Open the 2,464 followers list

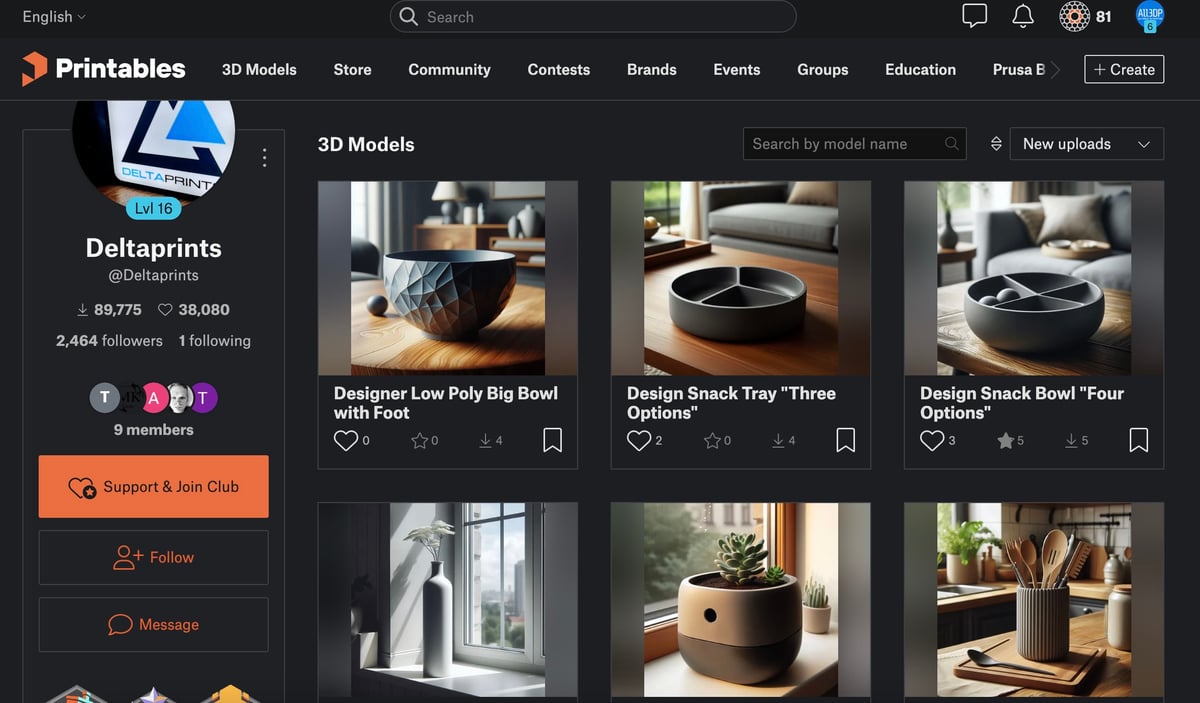click(109, 341)
